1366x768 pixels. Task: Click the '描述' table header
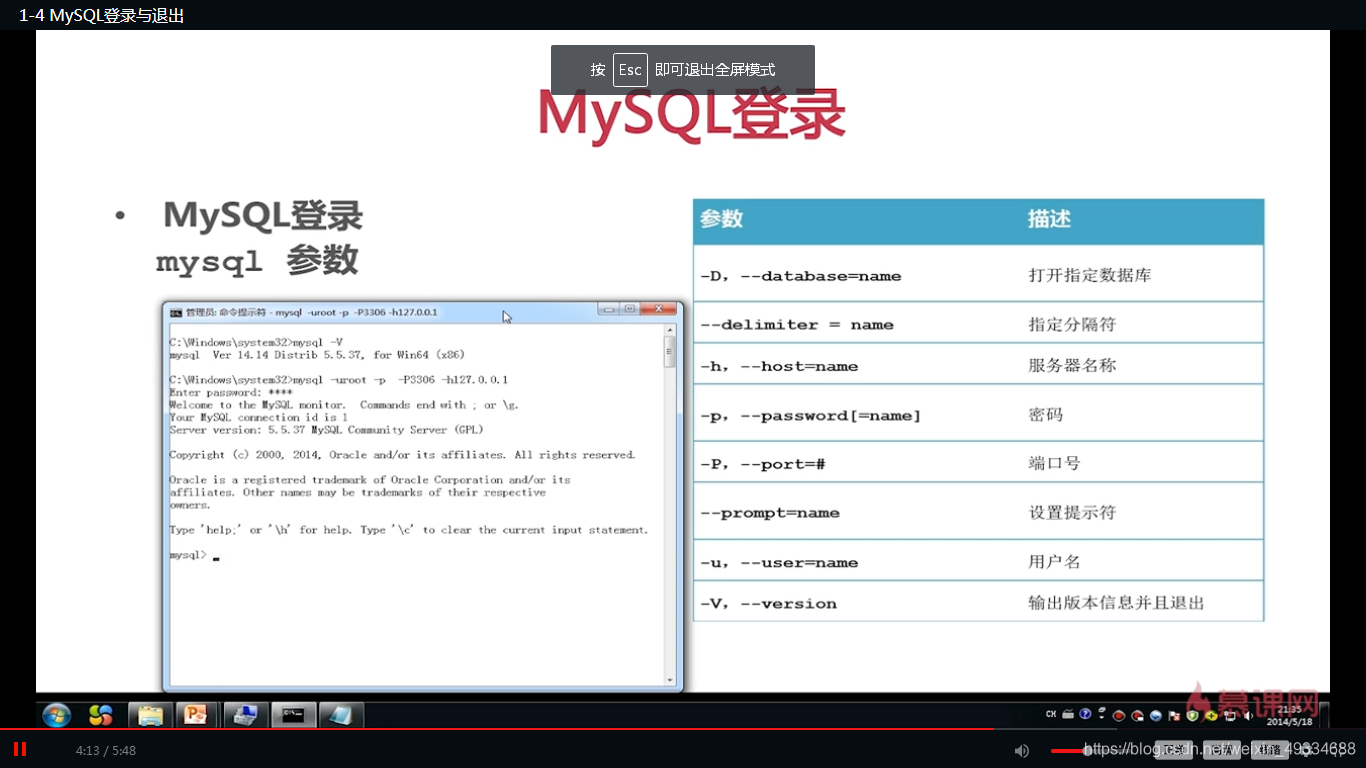(x=1049, y=219)
